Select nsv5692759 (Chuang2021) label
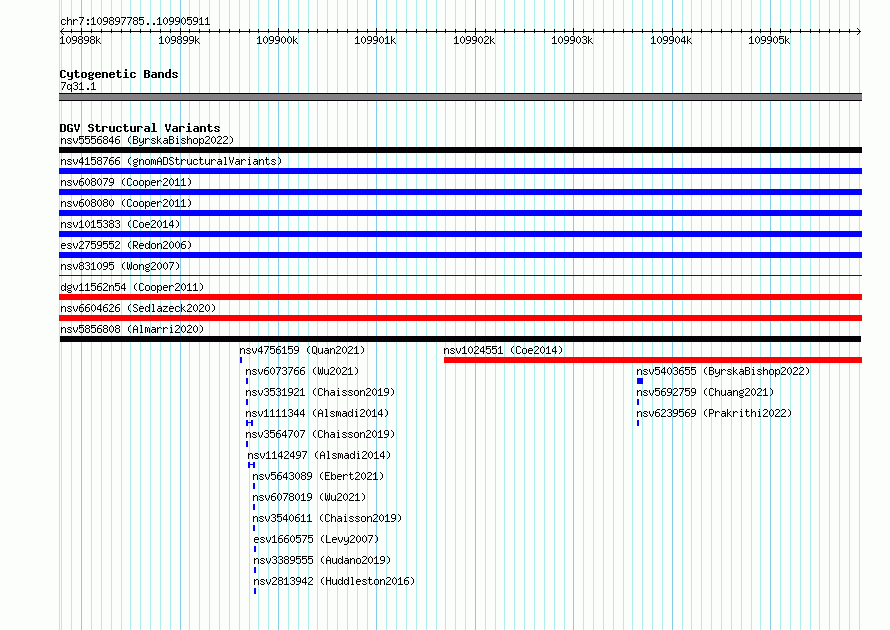The image size is (890, 630). (705, 392)
